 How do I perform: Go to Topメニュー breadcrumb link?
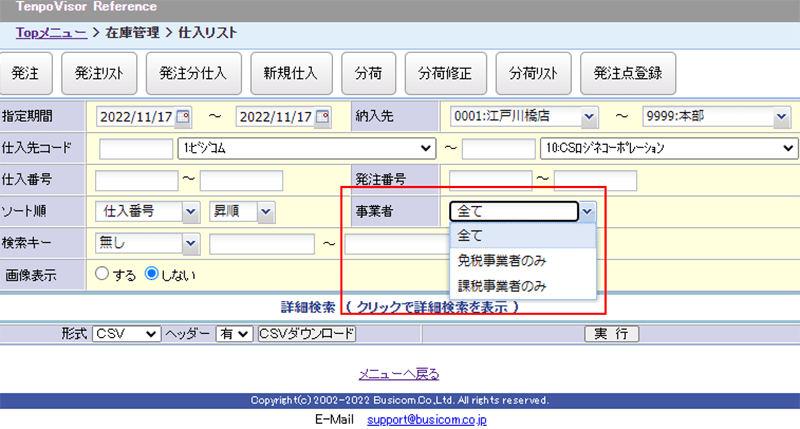point(51,33)
